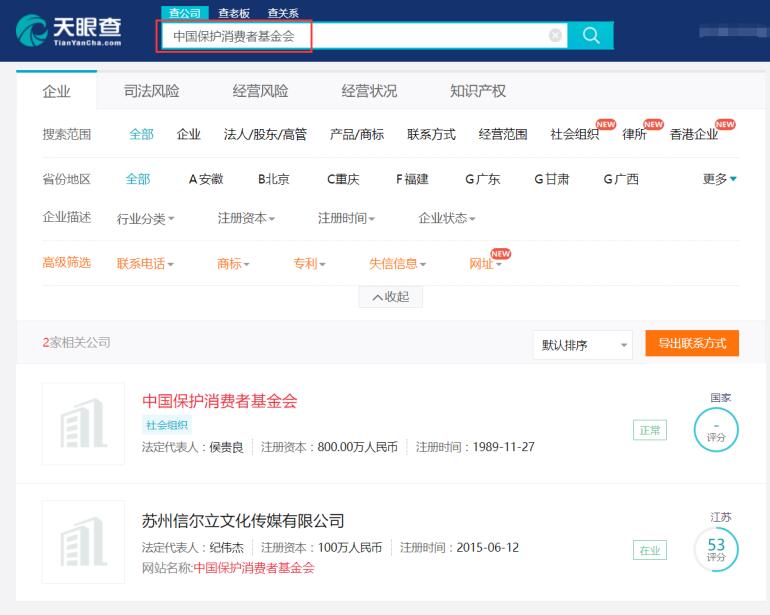This screenshot has height=615, width=770.
Task: Filter by province G广西
Action: (x=621, y=179)
